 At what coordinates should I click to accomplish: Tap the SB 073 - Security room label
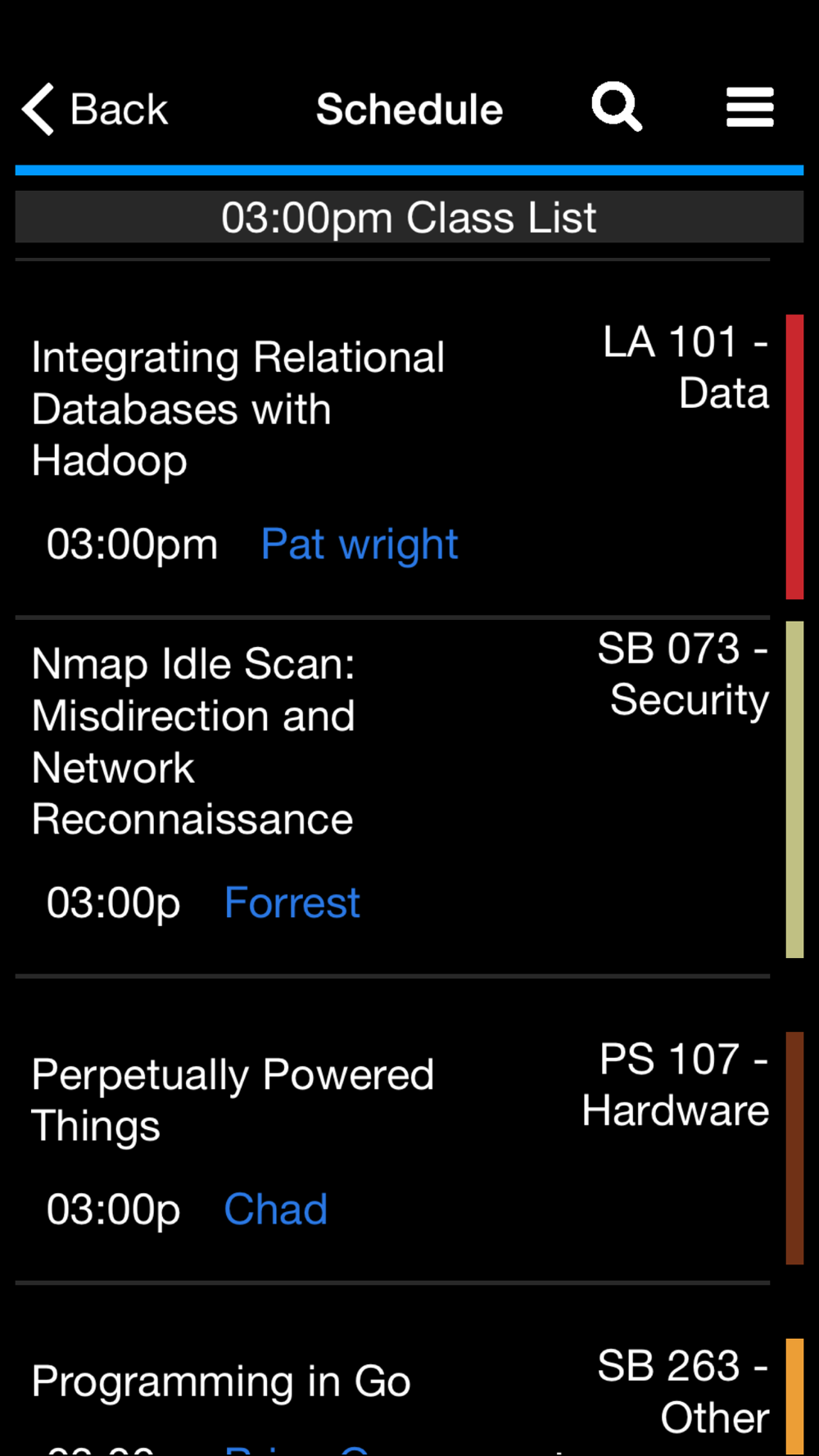click(x=683, y=673)
